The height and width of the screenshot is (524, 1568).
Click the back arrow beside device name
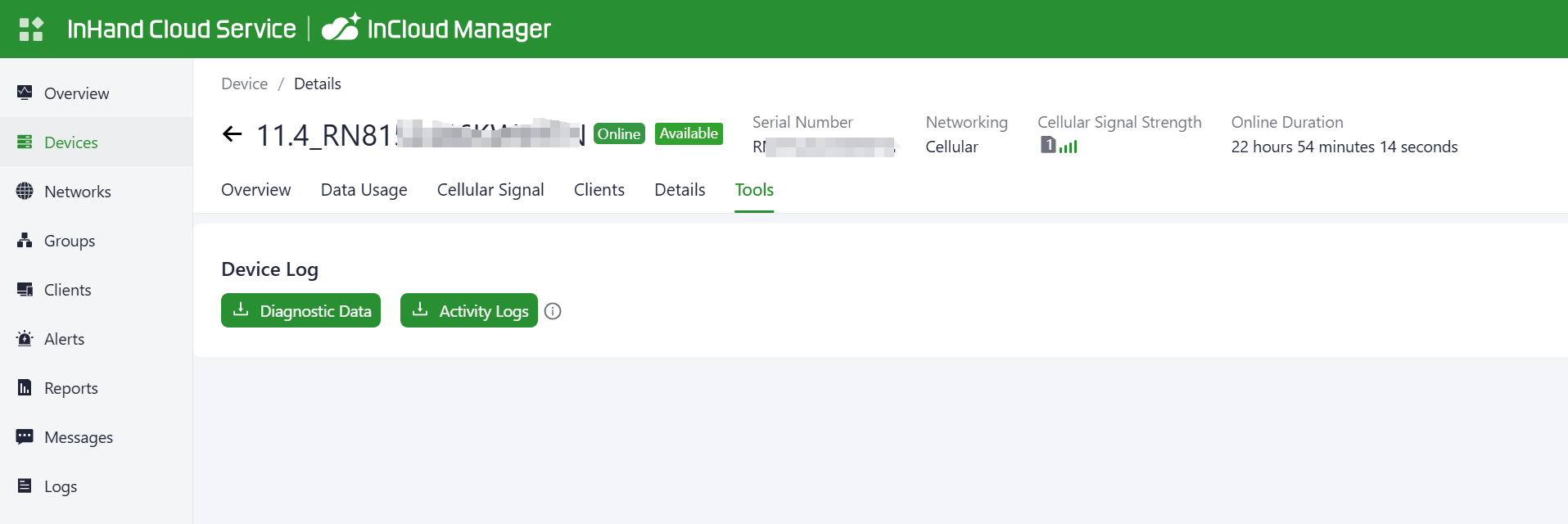[233, 134]
